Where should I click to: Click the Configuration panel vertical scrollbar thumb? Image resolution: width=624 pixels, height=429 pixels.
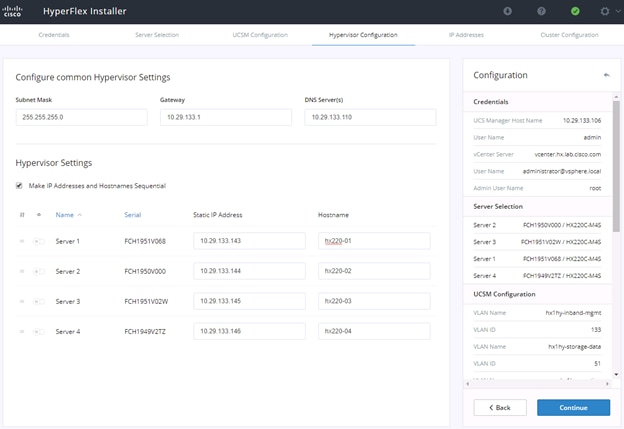pos(616,166)
